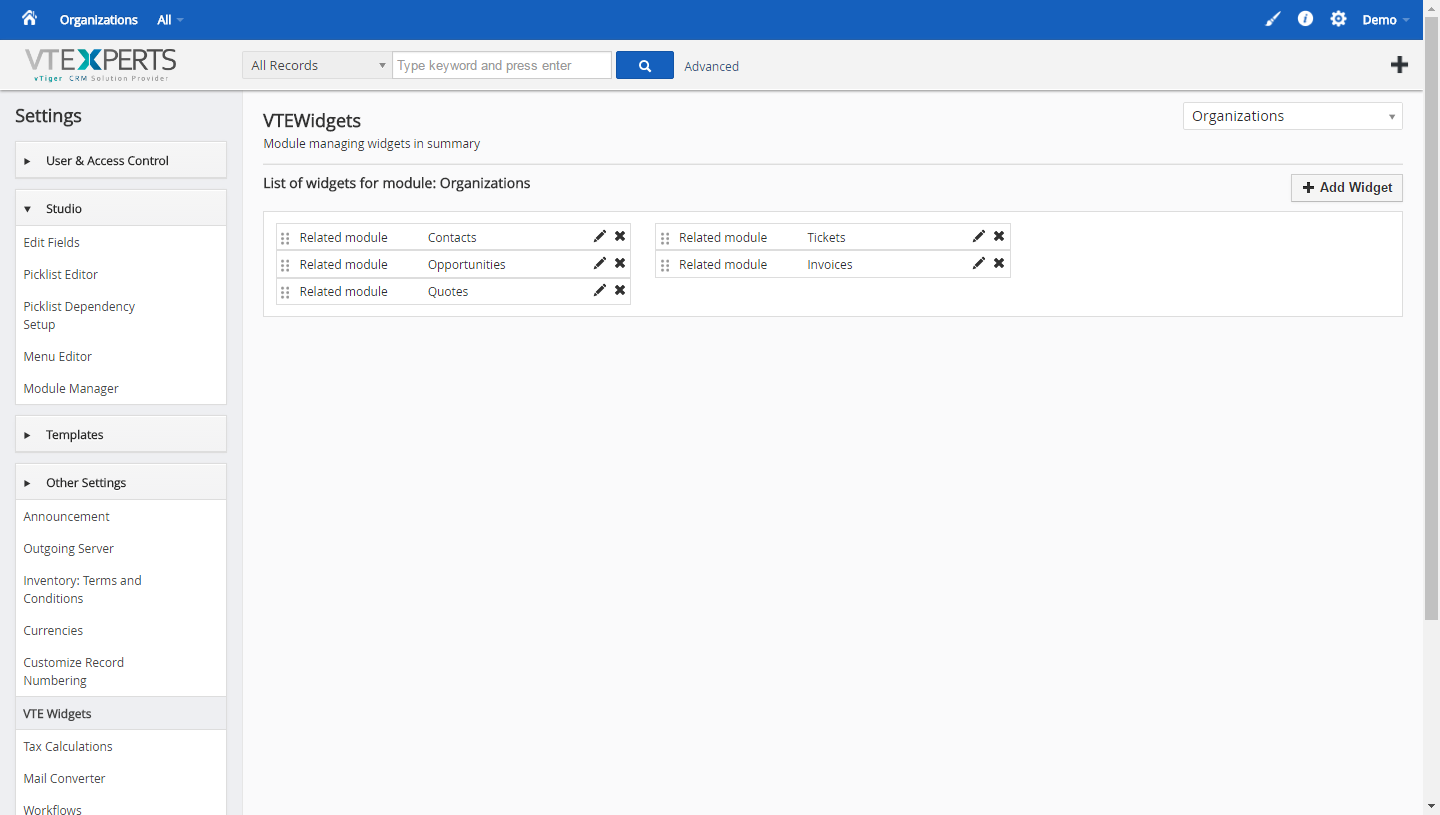Click the page vertical scrollbar
This screenshot has height=815, width=1440.
point(1431,320)
